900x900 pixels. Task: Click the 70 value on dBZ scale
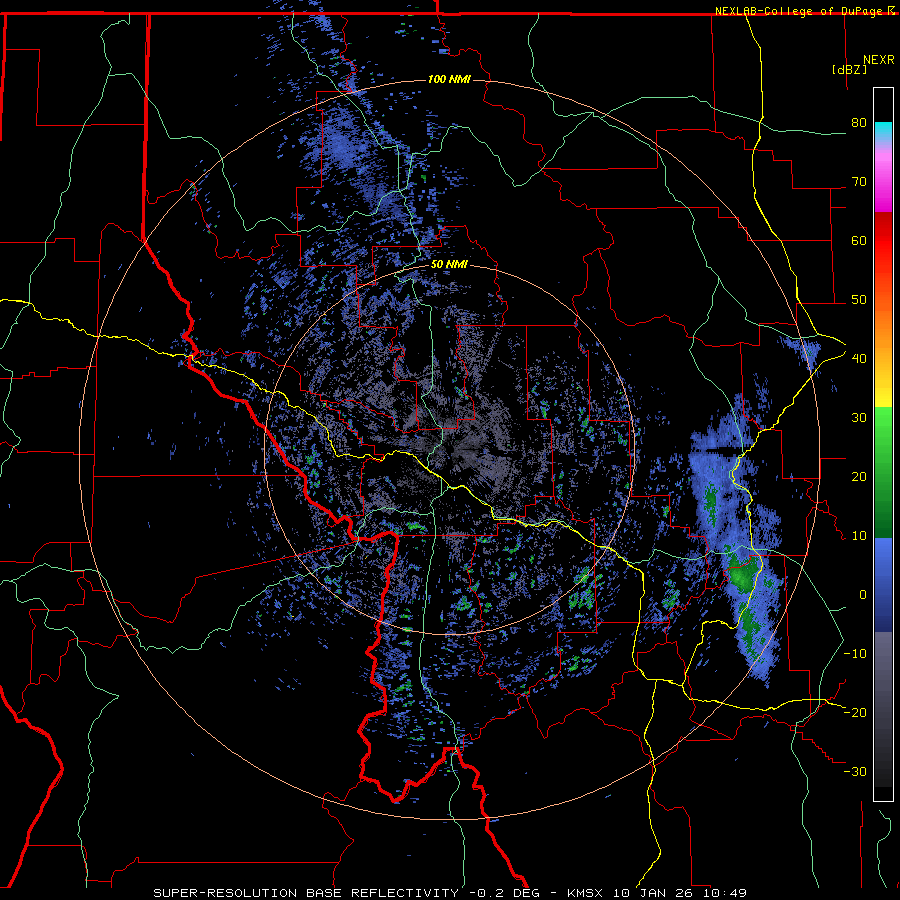coord(859,182)
